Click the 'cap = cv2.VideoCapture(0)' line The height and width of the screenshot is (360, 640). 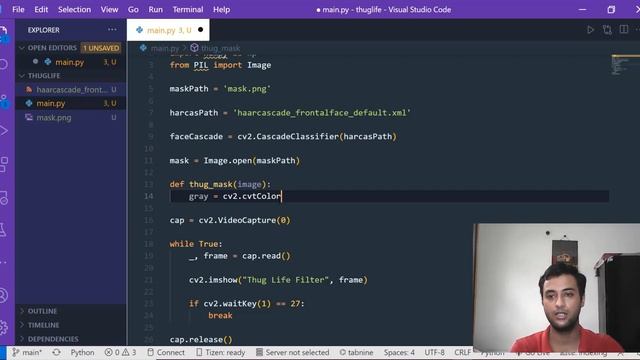(x=230, y=220)
